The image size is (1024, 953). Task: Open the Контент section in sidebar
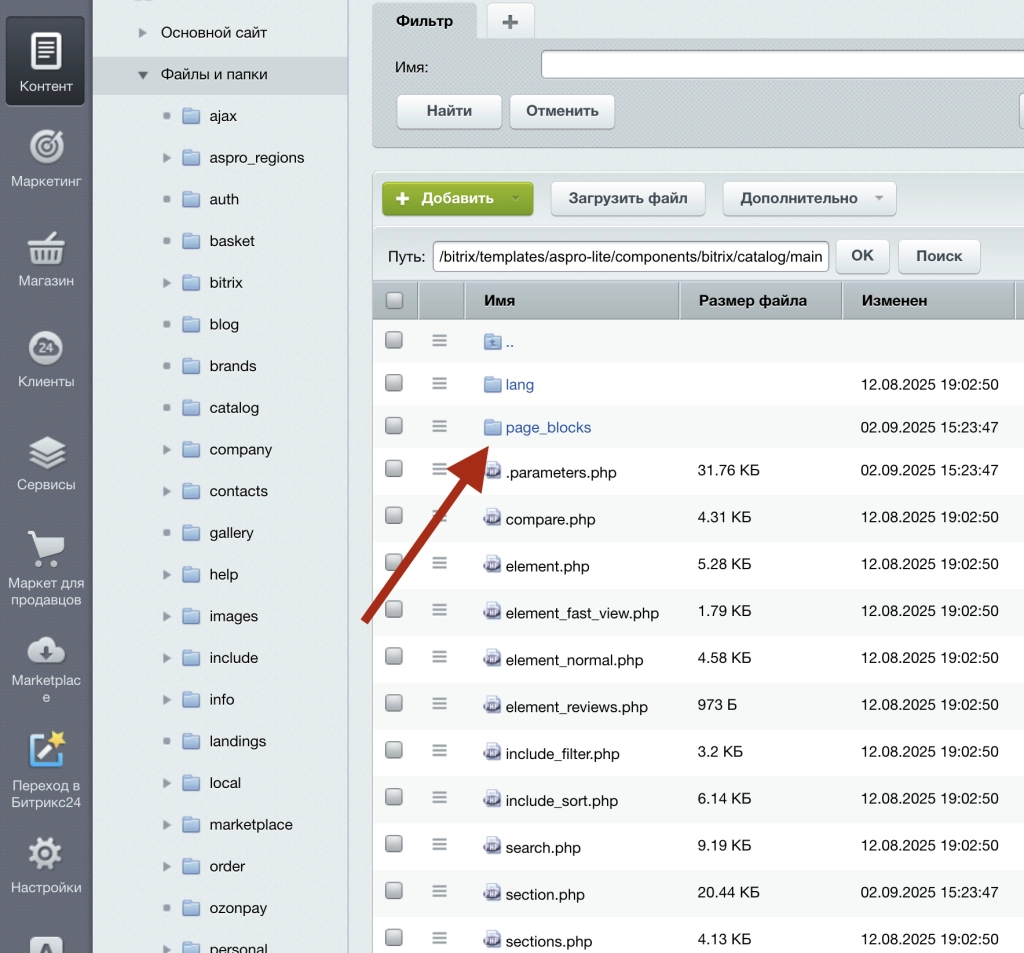click(x=46, y=60)
